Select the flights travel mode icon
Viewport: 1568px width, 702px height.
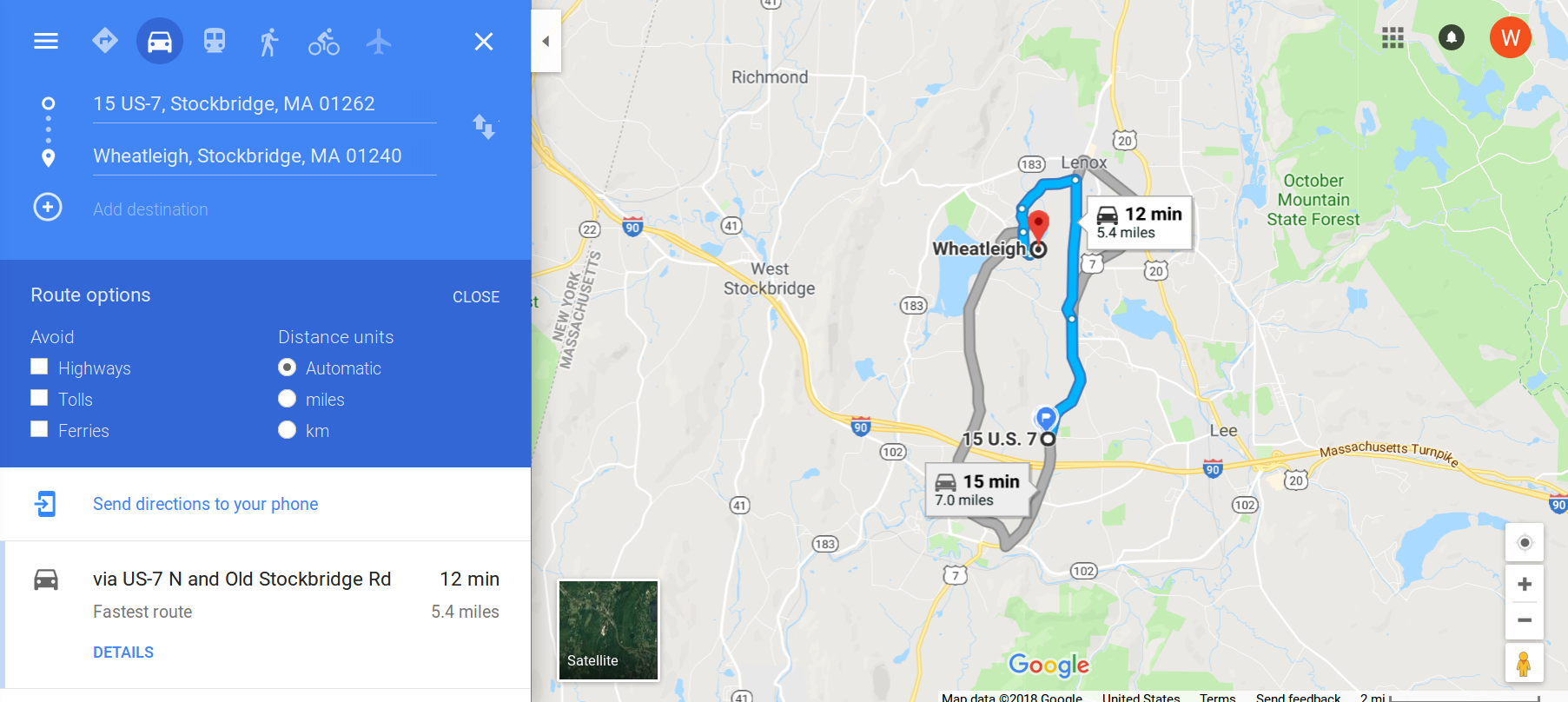click(379, 41)
